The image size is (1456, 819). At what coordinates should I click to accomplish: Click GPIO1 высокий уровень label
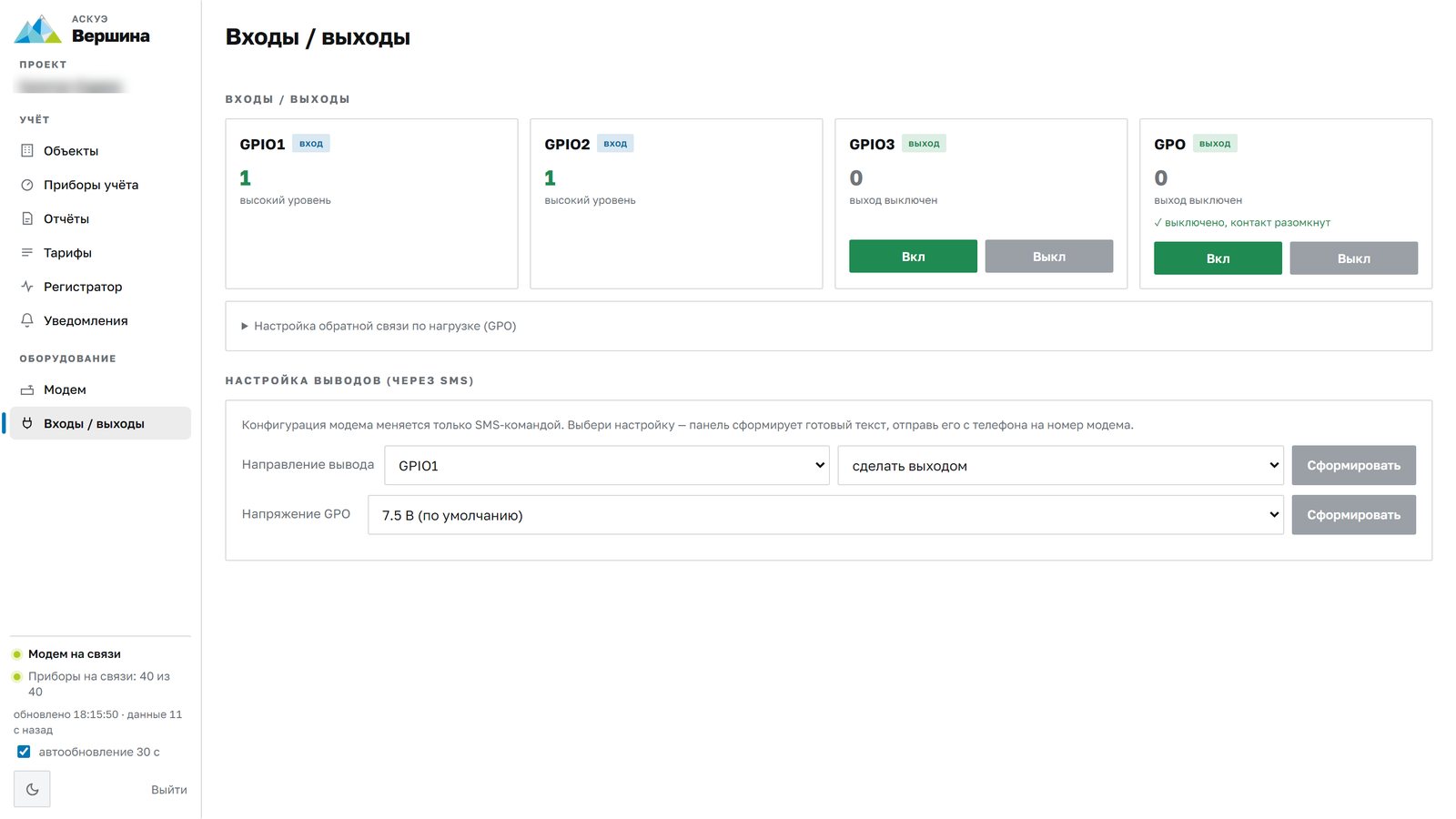(x=286, y=200)
